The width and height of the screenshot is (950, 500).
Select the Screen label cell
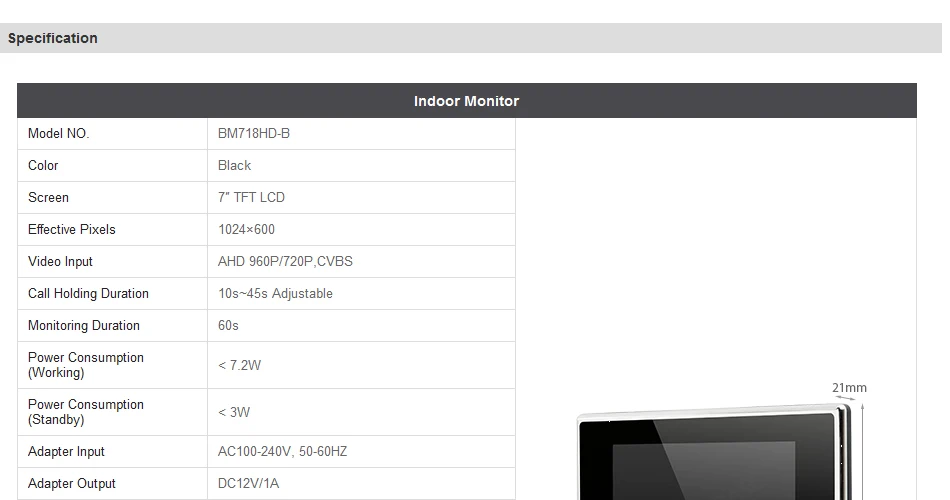pyautogui.click(x=113, y=198)
